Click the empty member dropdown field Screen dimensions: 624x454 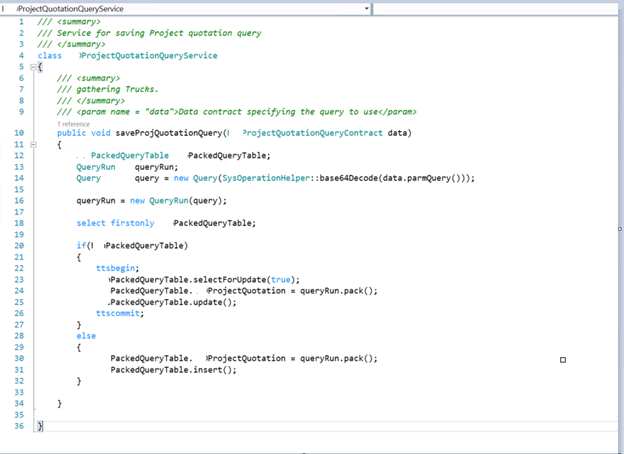coord(495,9)
